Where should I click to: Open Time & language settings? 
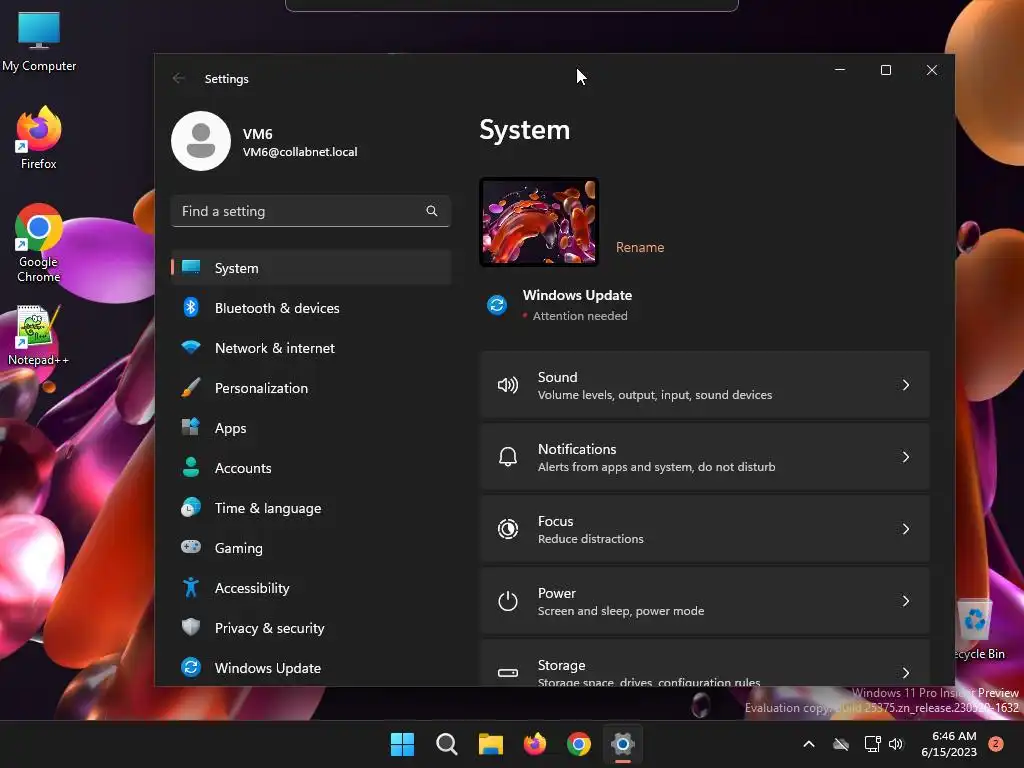click(x=311, y=507)
